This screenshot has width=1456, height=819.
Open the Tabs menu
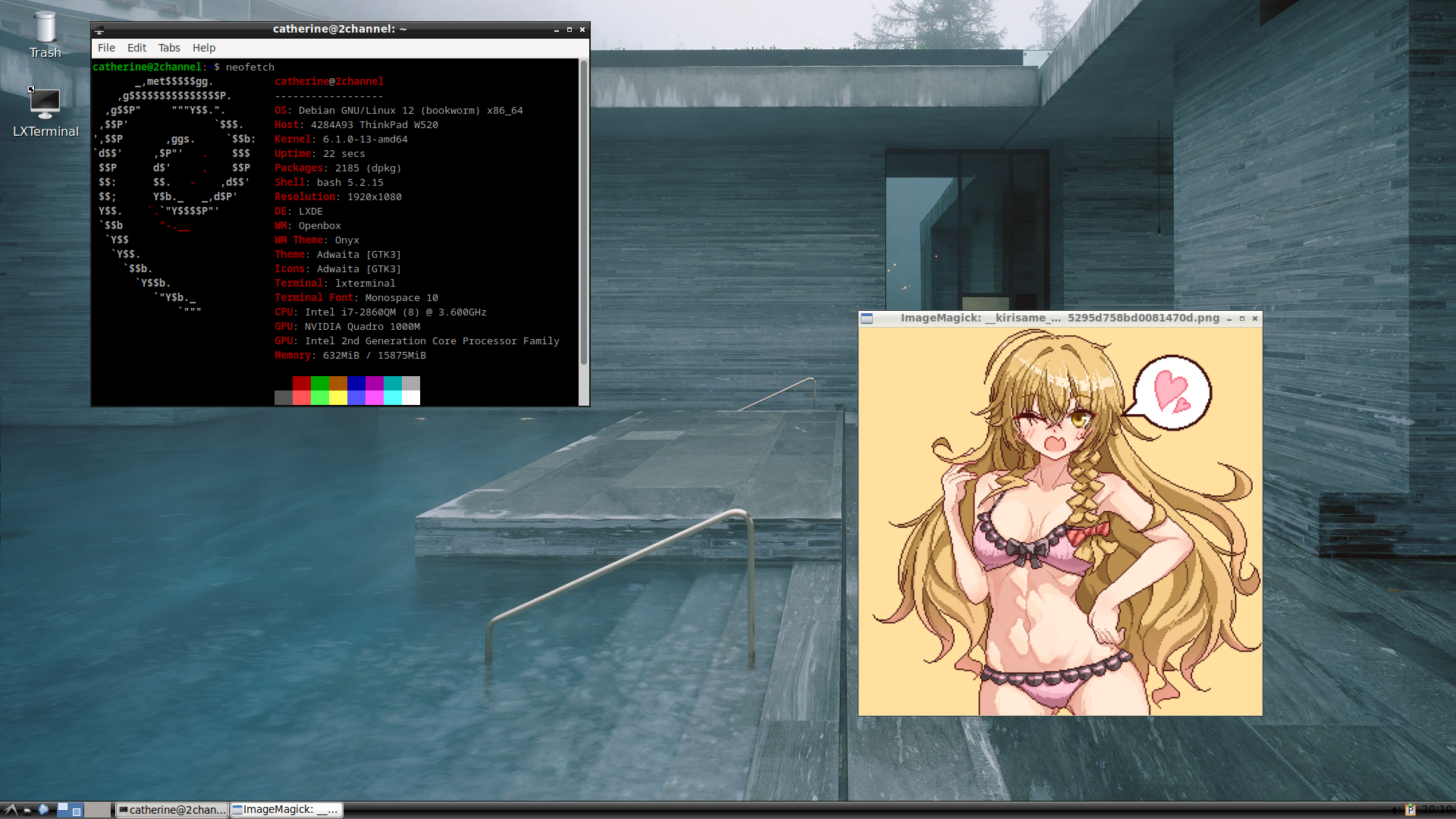click(169, 48)
